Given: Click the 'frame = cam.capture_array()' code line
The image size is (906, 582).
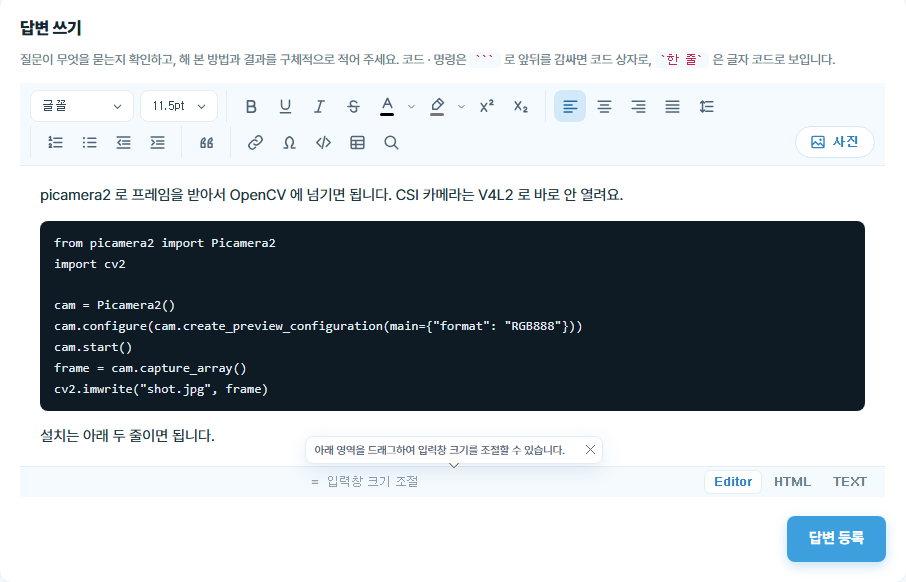Looking at the screenshot, I should point(150,368).
